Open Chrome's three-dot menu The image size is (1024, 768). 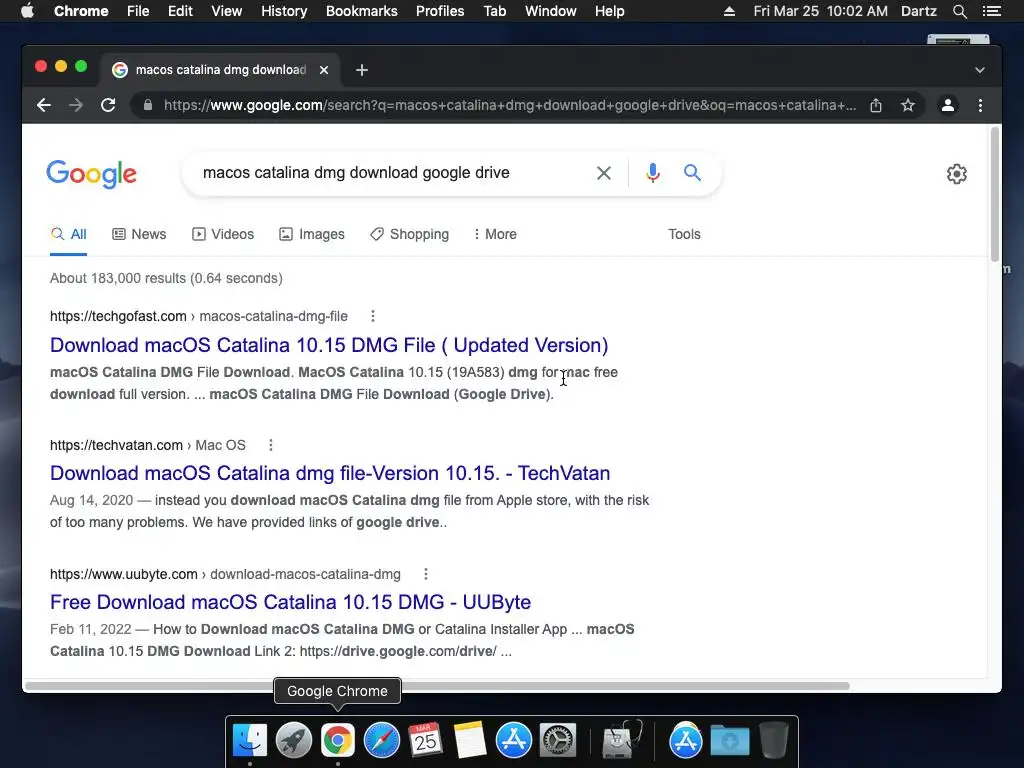click(x=980, y=105)
